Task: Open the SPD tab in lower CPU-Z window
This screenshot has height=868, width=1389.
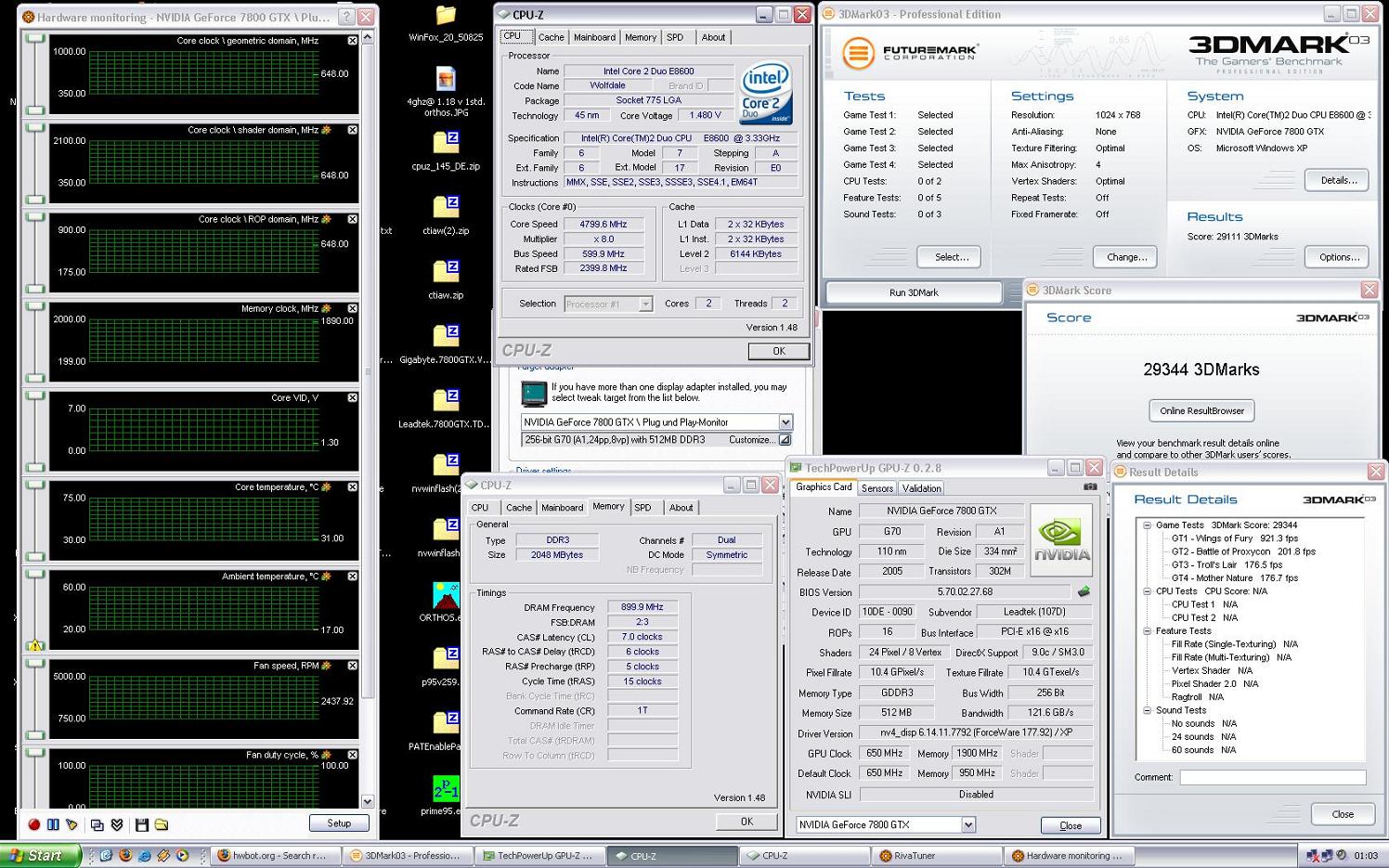Action: [x=643, y=508]
